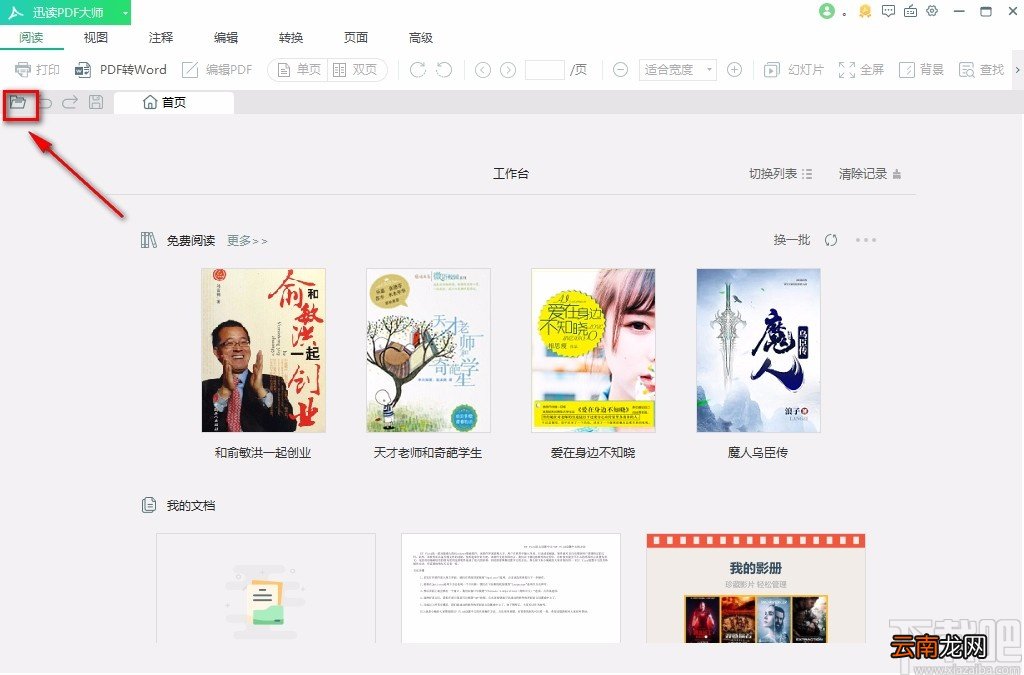This screenshot has height=675, width=1024.
Task: Click title text 魔人乌臣传
Action: (x=758, y=452)
